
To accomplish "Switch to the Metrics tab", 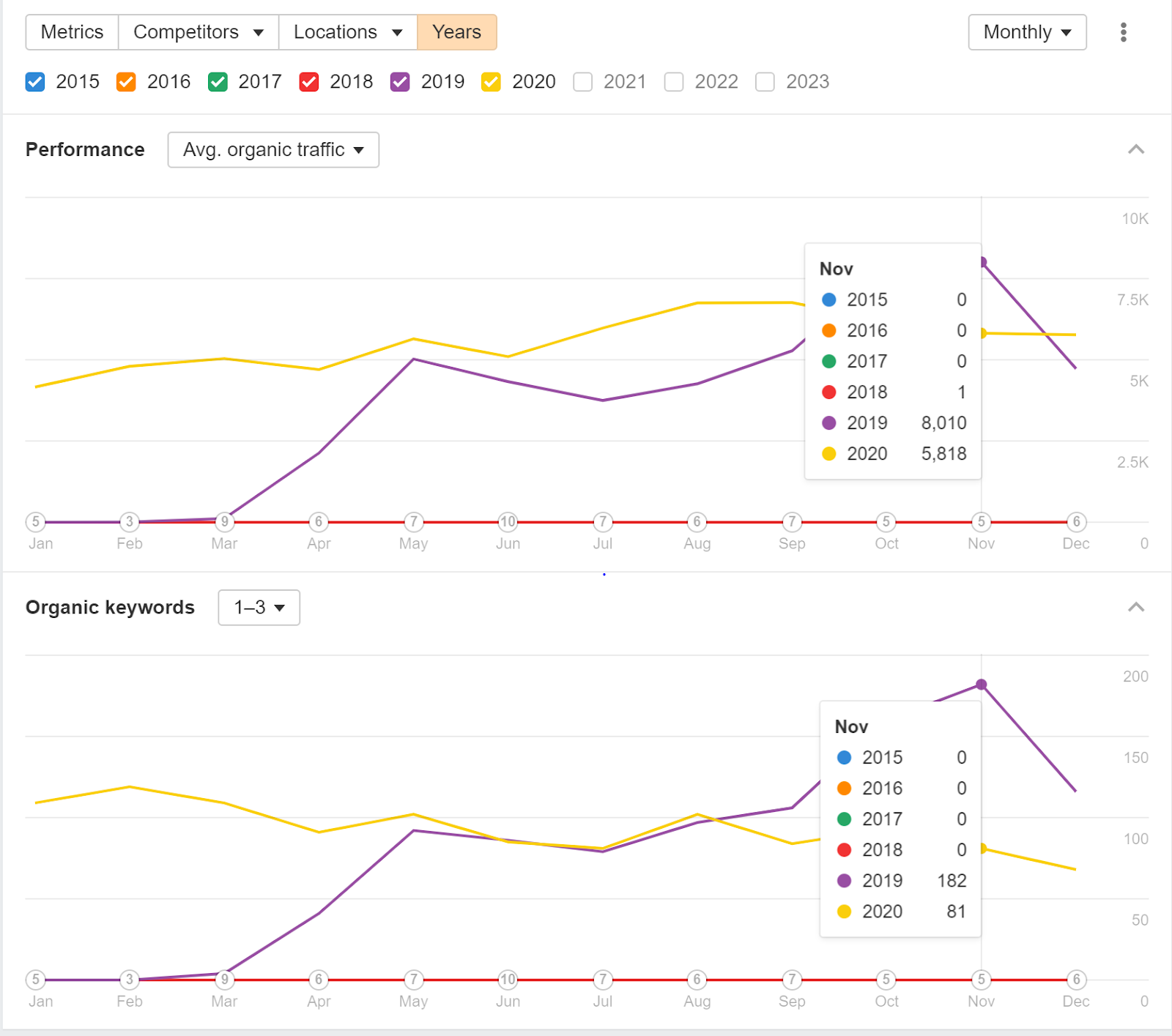I will pyautogui.click(x=72, y=32).
